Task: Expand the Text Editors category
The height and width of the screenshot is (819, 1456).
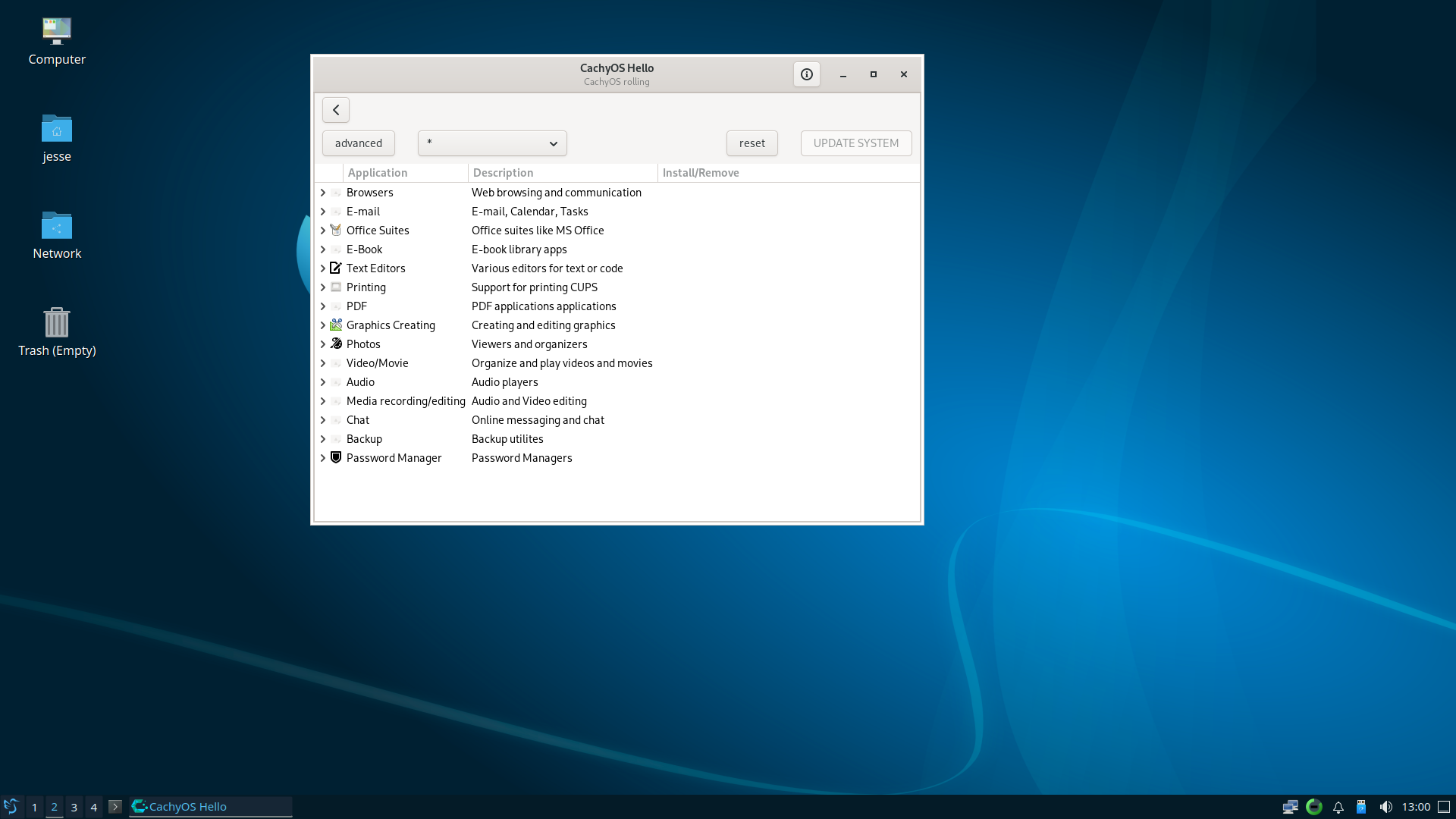Action: 323,268
